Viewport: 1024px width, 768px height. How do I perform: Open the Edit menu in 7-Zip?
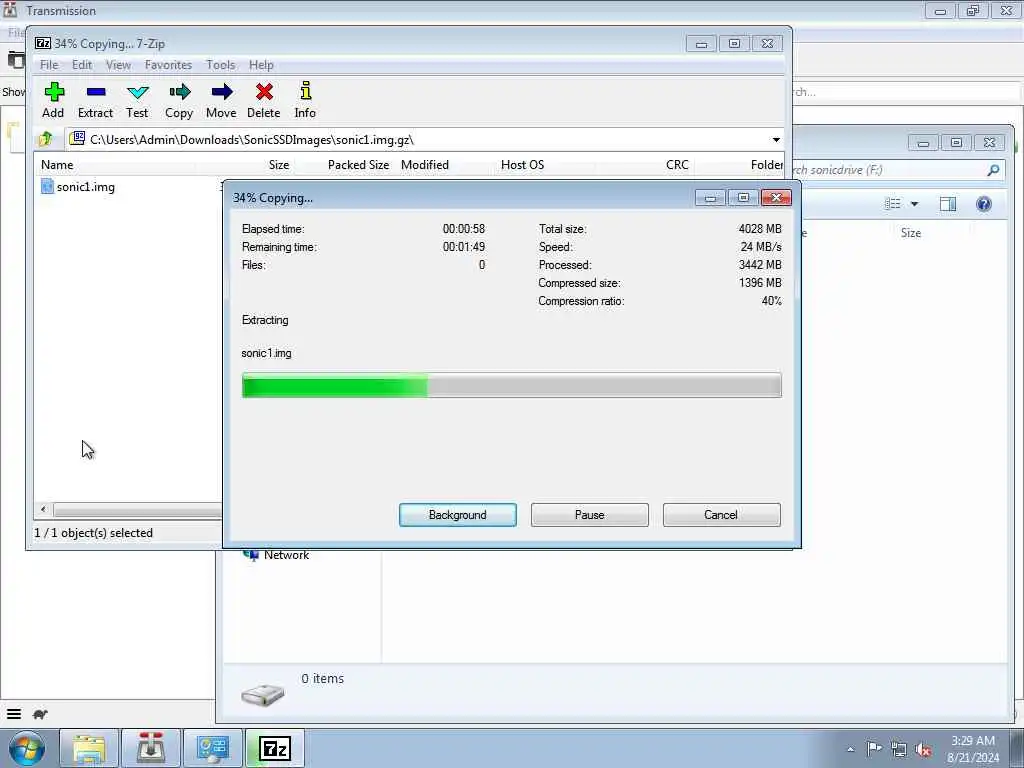click(82, 65)
